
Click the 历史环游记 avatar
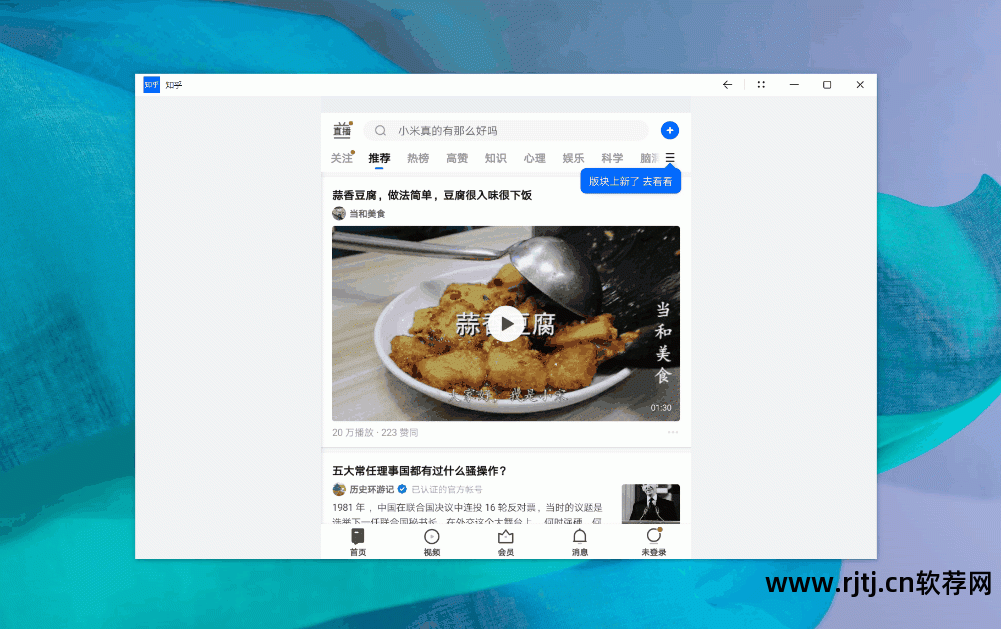(x=339, y=489)
